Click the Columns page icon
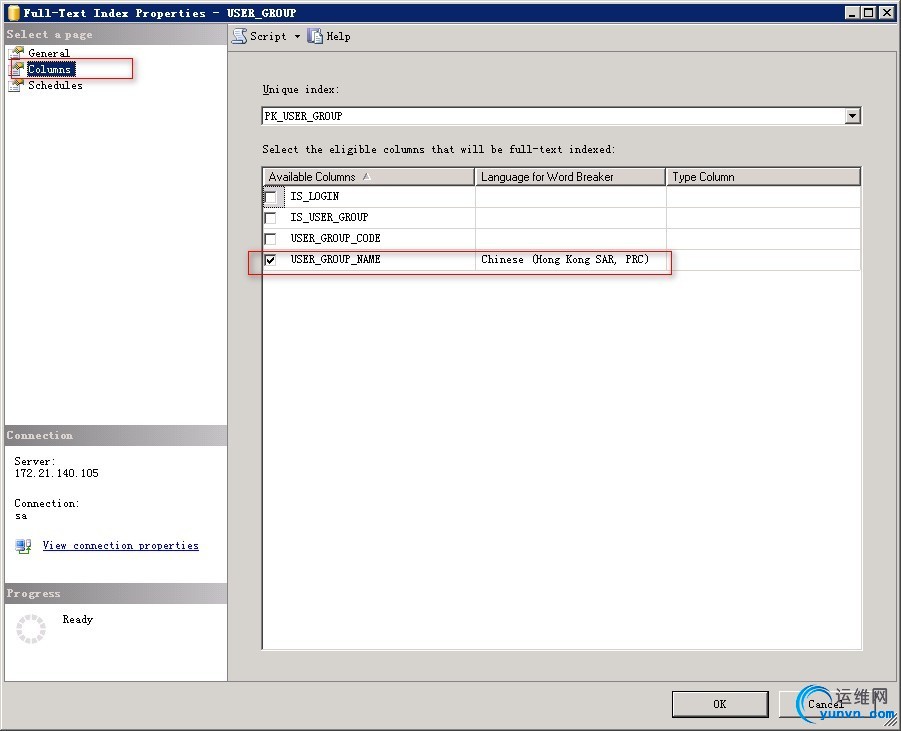Image resolution: width=901 pixels, height=731 pixels. pos(16,69)
